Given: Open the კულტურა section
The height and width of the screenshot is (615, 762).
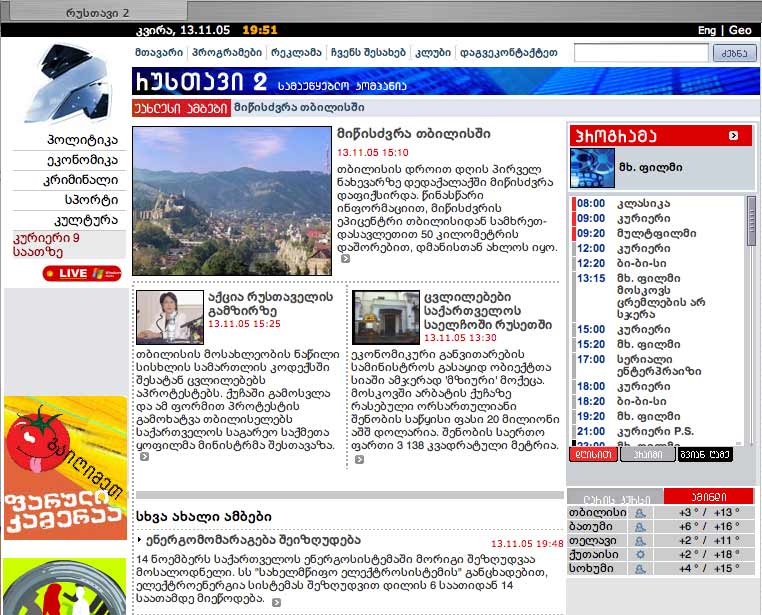Looking at the screenshot, I should (x=86, y=220).
